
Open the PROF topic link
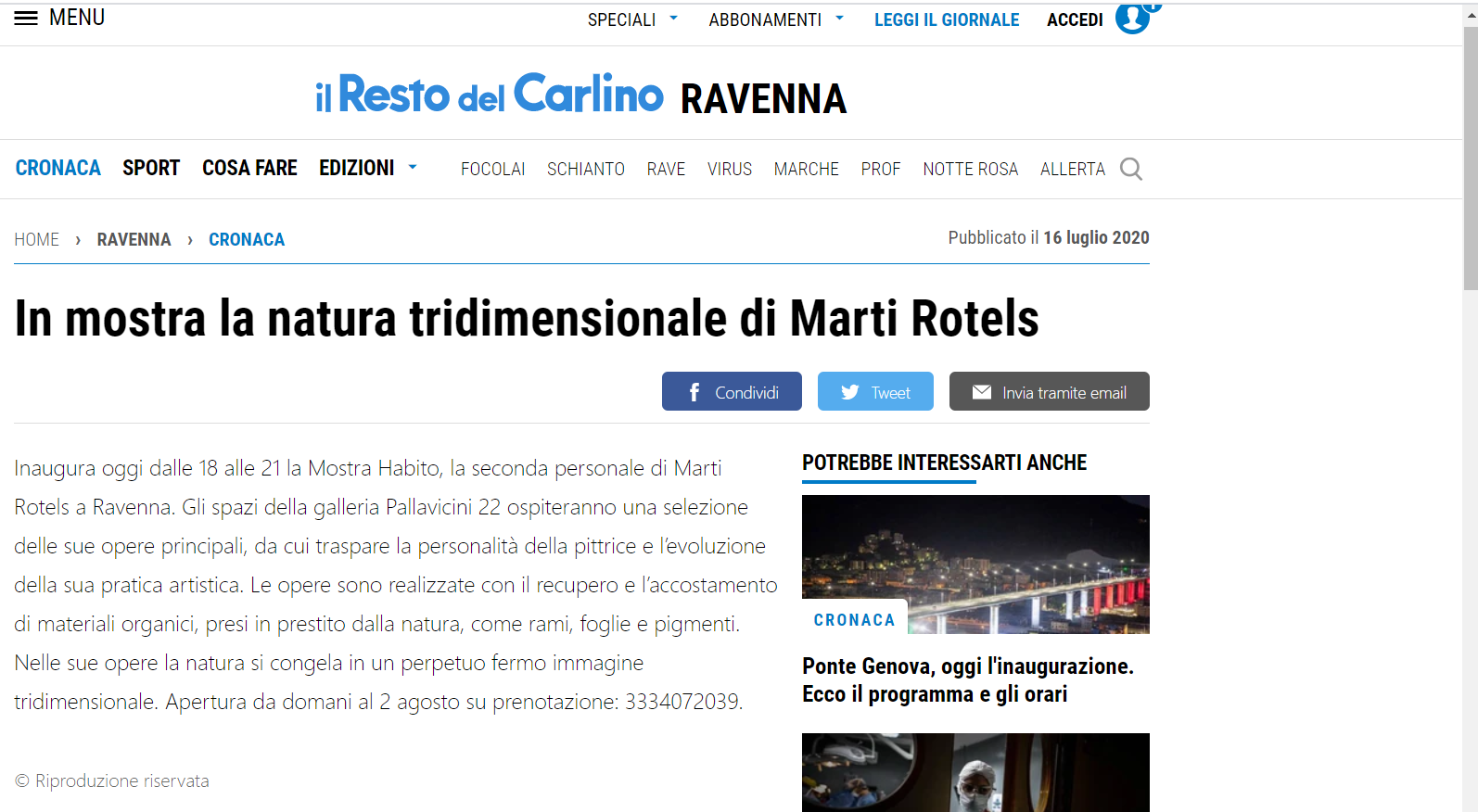(881, 169)
